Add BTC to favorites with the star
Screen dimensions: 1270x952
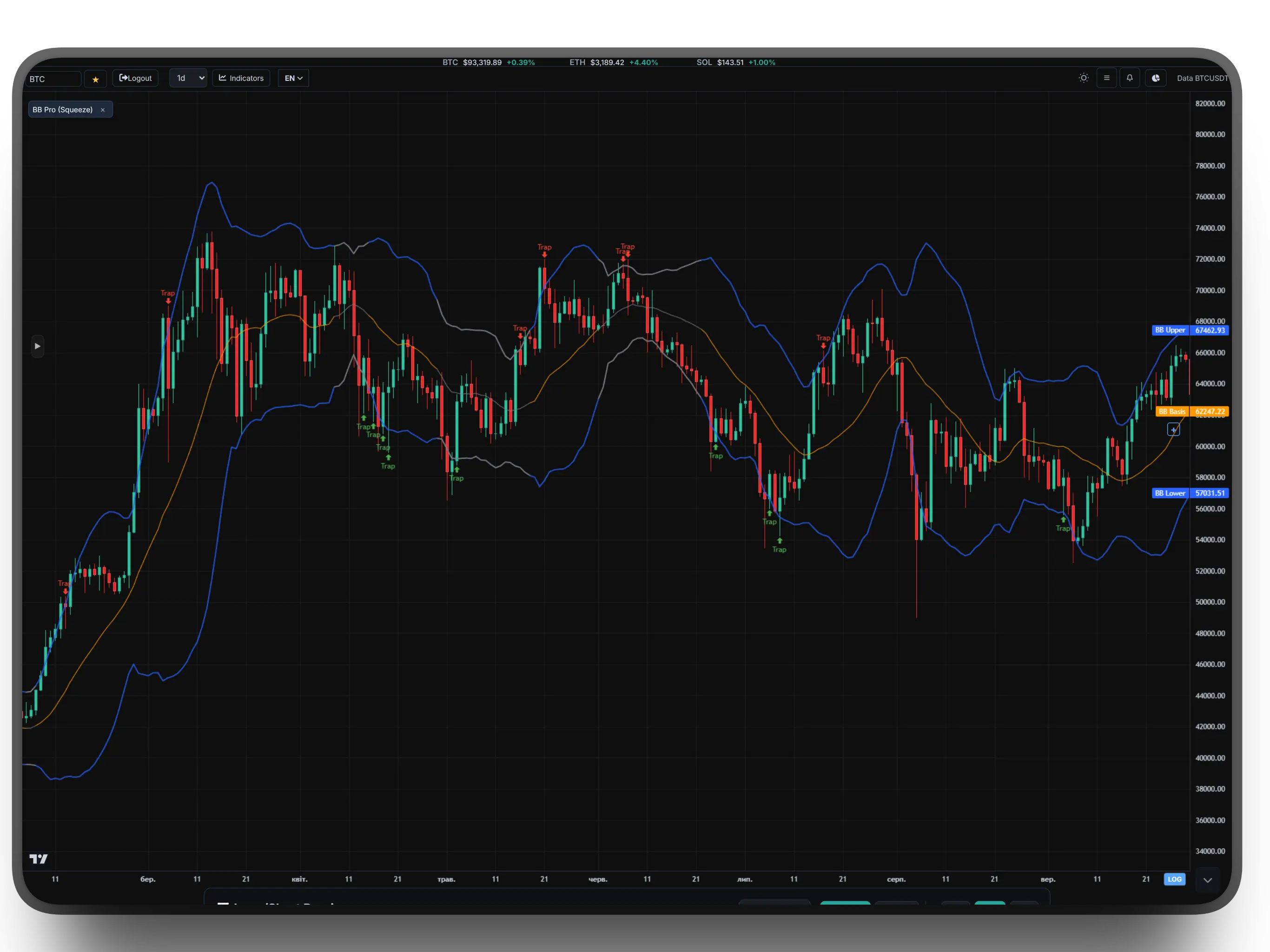pyautogui.click(x=95, y=79)
